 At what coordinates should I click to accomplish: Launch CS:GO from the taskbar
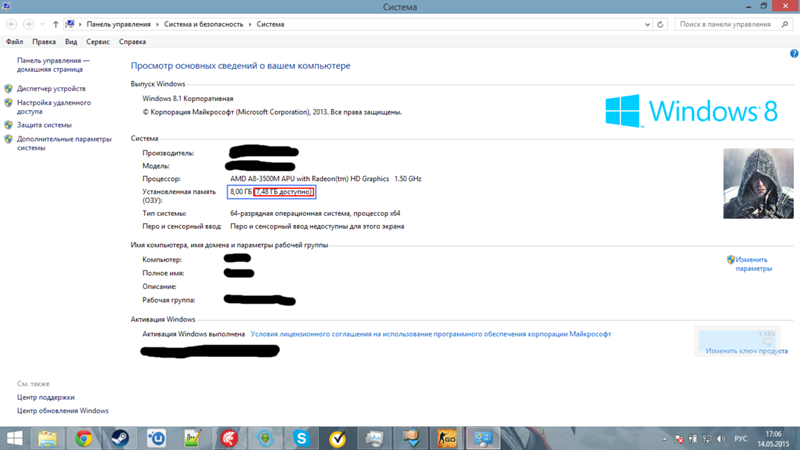[447, 438]
